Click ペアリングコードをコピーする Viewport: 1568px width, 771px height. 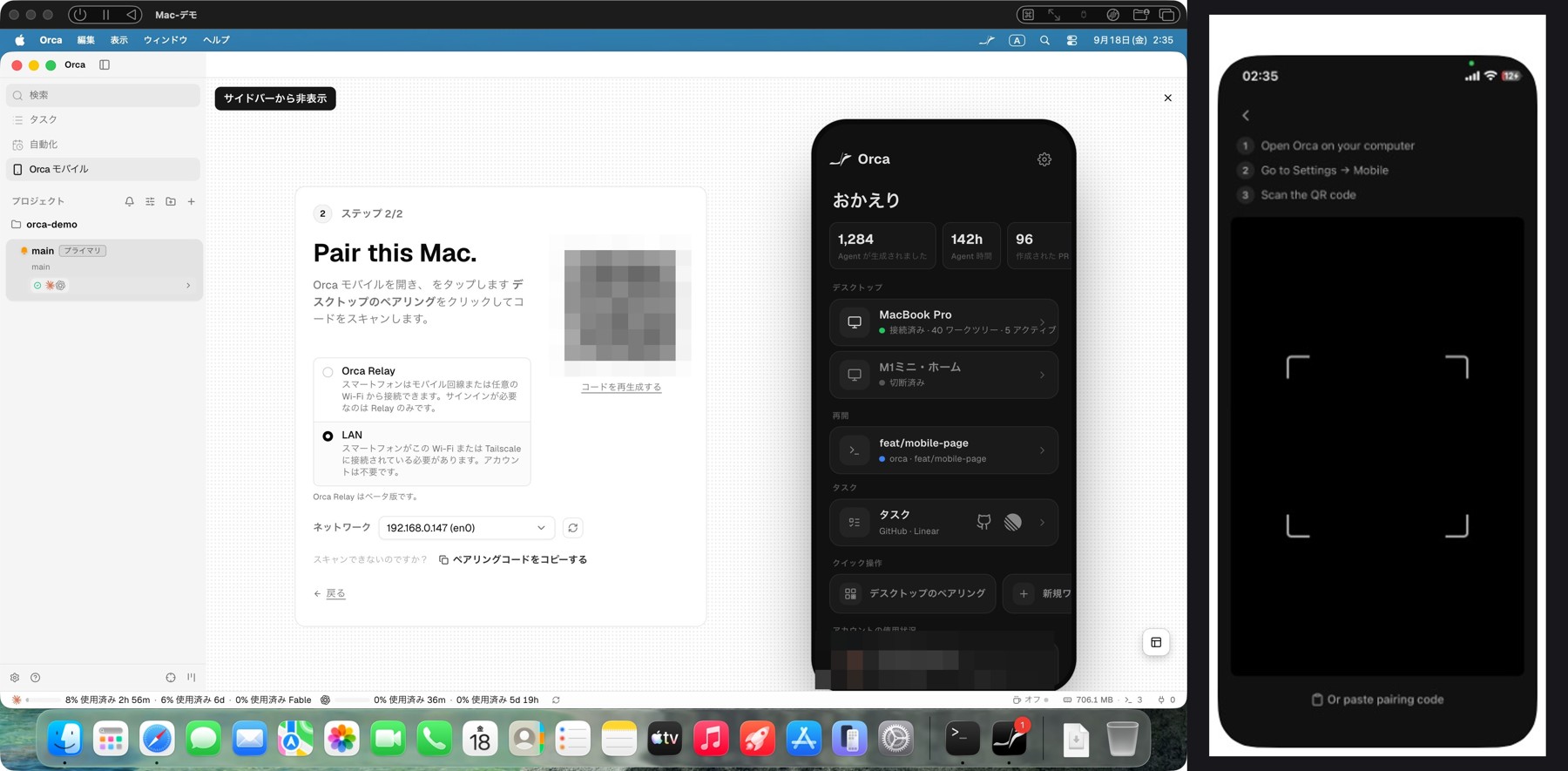[x=513, y=559]
